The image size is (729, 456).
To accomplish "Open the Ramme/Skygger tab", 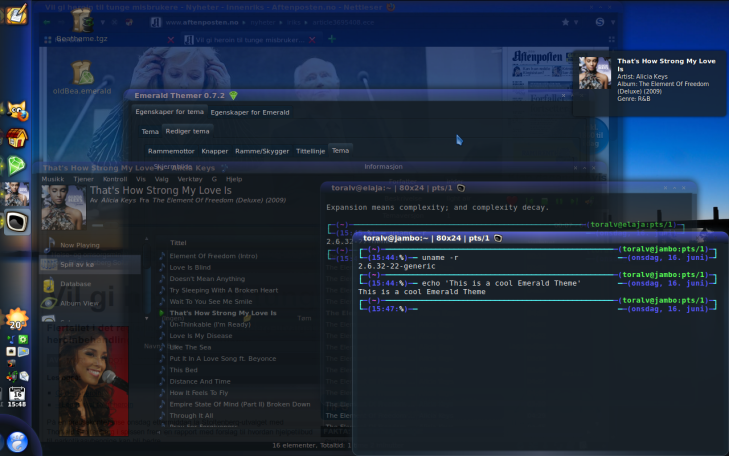I will tap(262, 151).
